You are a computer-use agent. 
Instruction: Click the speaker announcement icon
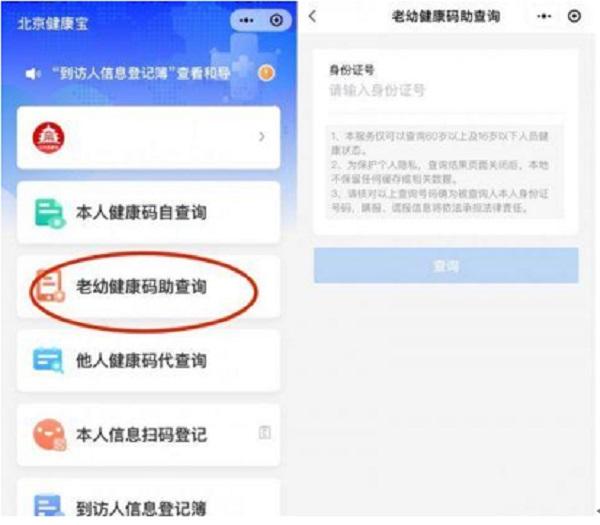point(33,73)
